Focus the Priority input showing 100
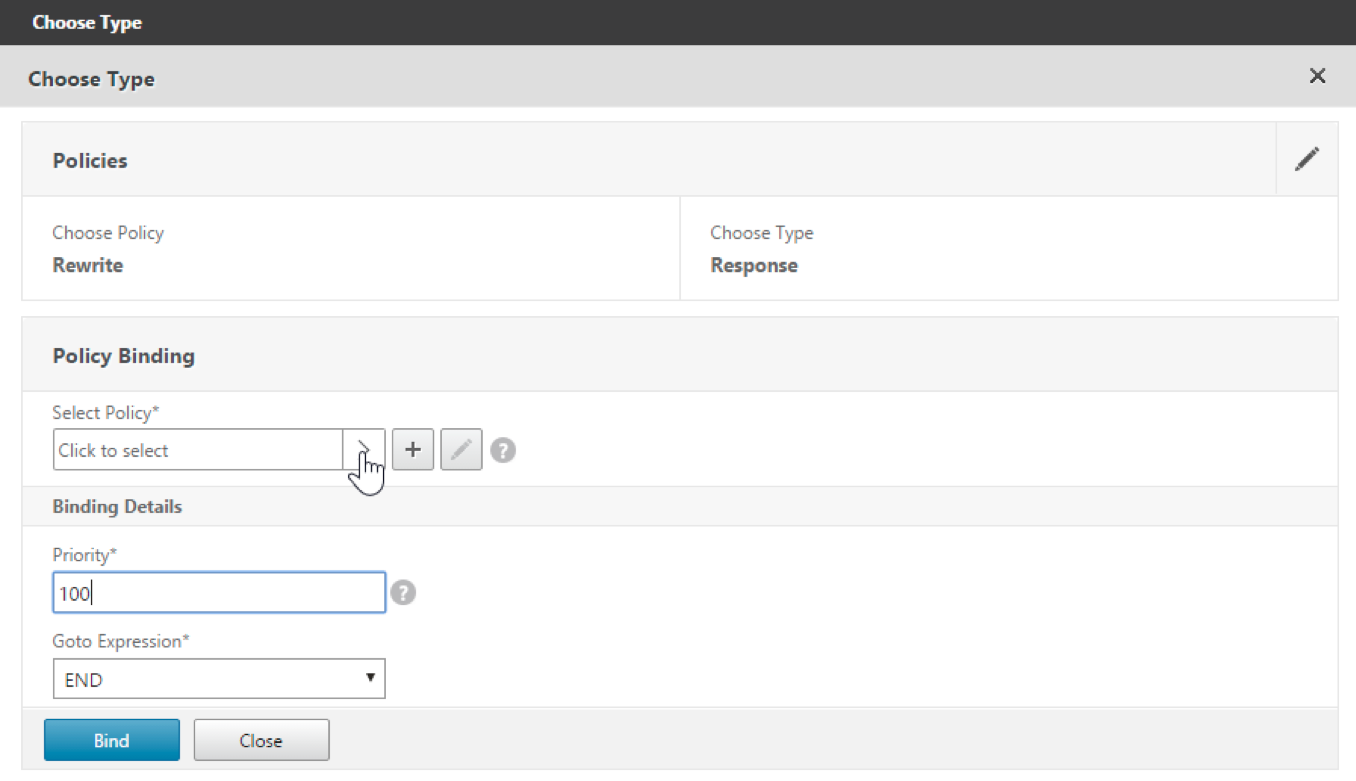 (218, 593)
